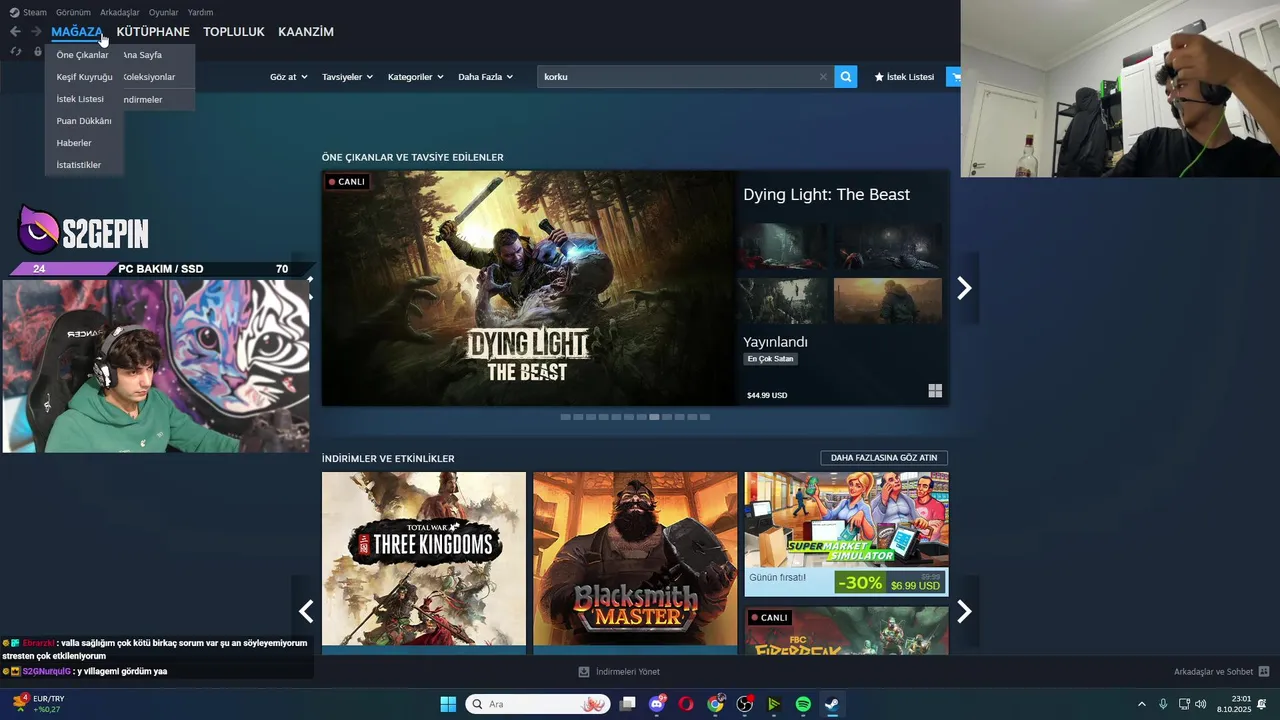Click Ana Sayfa in the submenu

143,55
